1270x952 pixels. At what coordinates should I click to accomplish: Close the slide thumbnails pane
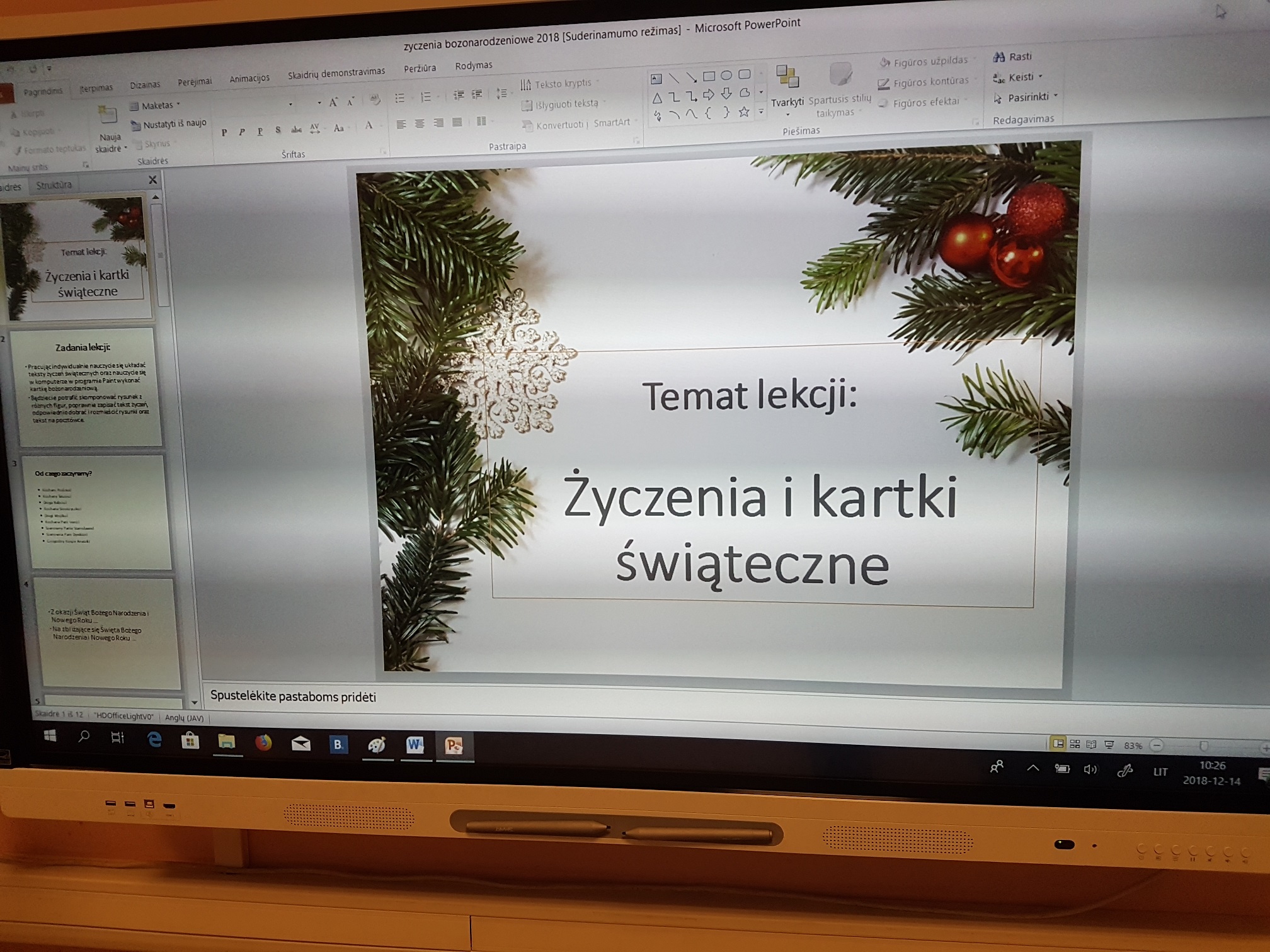click(x=152, y=180)
